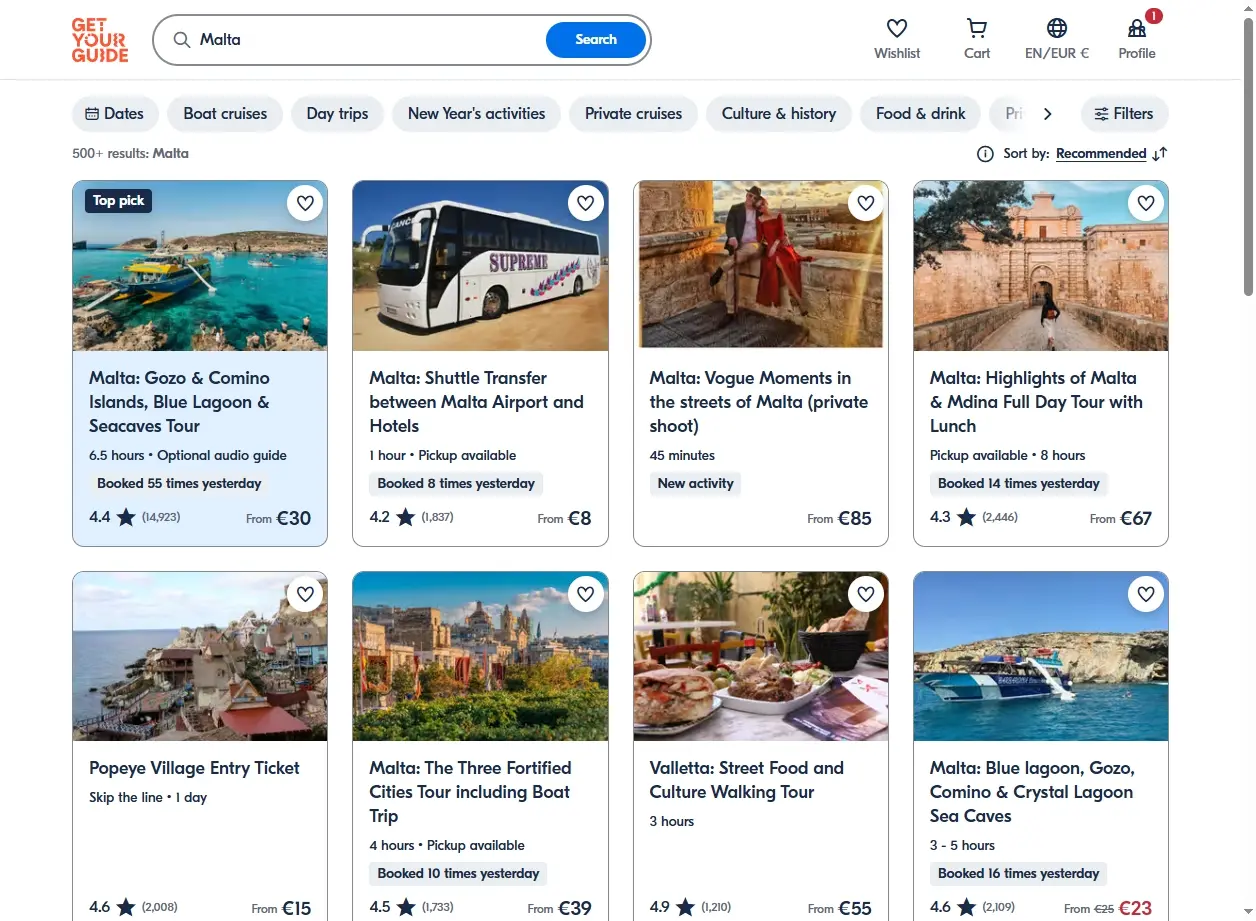Image resolution: width=1256 pixels, height=921 pixels.
Task: Select the Boat cruises filter chip
Action: click(x=225, y=114)
